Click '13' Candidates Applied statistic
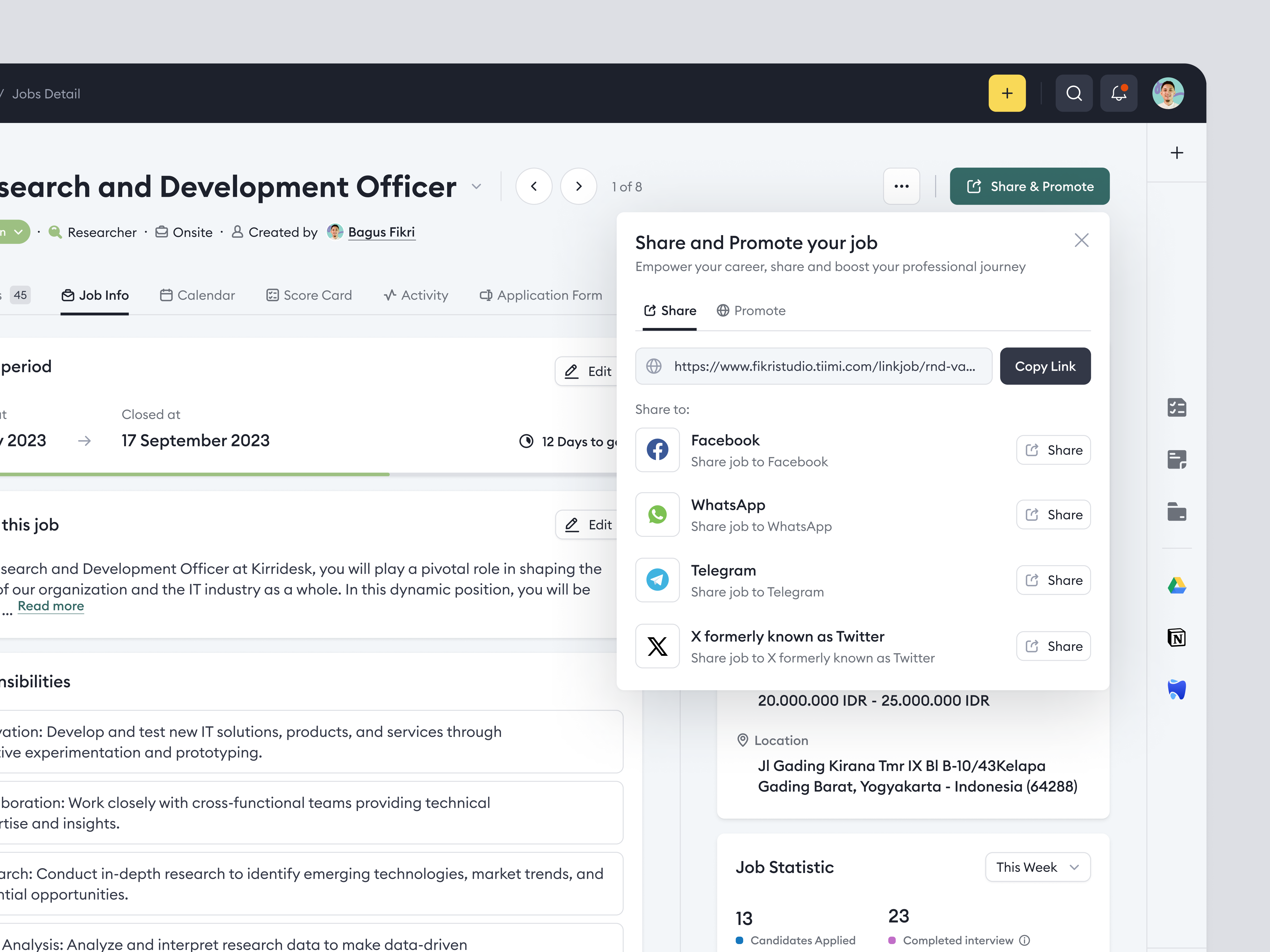 (743, 918)
